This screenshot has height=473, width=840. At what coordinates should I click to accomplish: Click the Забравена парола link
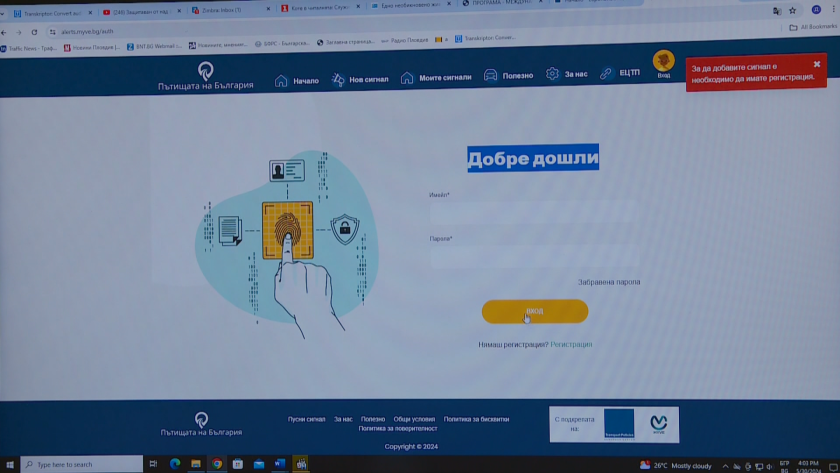click(609, 282)
